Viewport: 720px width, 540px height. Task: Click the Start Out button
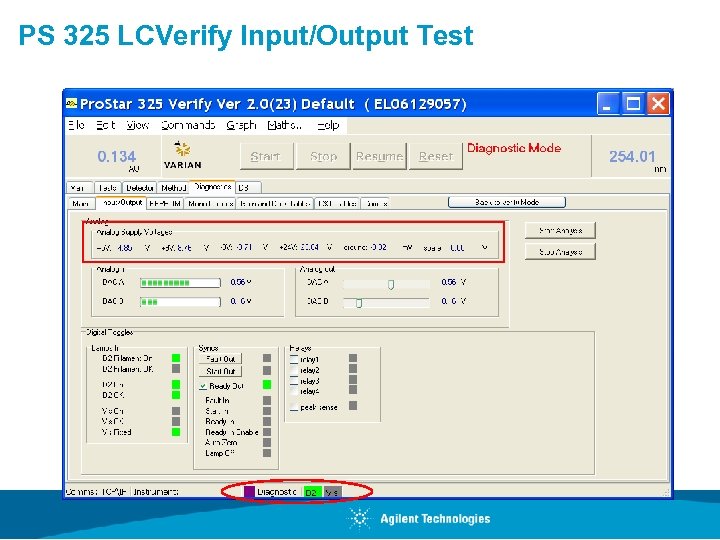pyautogui.click(x=220, y=371)
